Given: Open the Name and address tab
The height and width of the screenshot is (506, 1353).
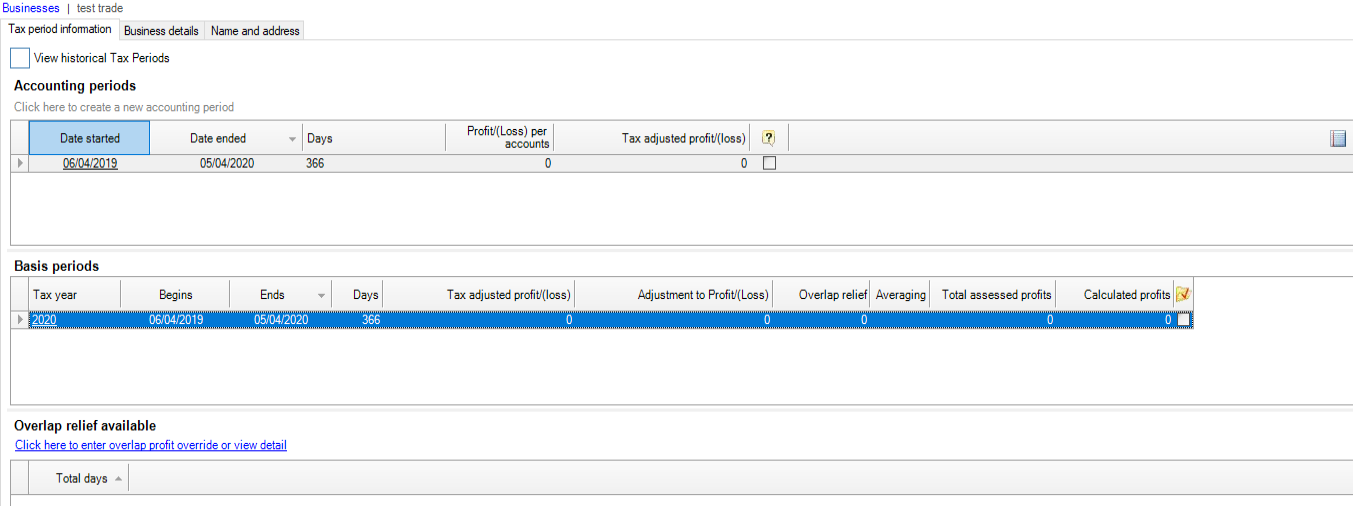Looking at the screenshot, I should pos(255,31).
